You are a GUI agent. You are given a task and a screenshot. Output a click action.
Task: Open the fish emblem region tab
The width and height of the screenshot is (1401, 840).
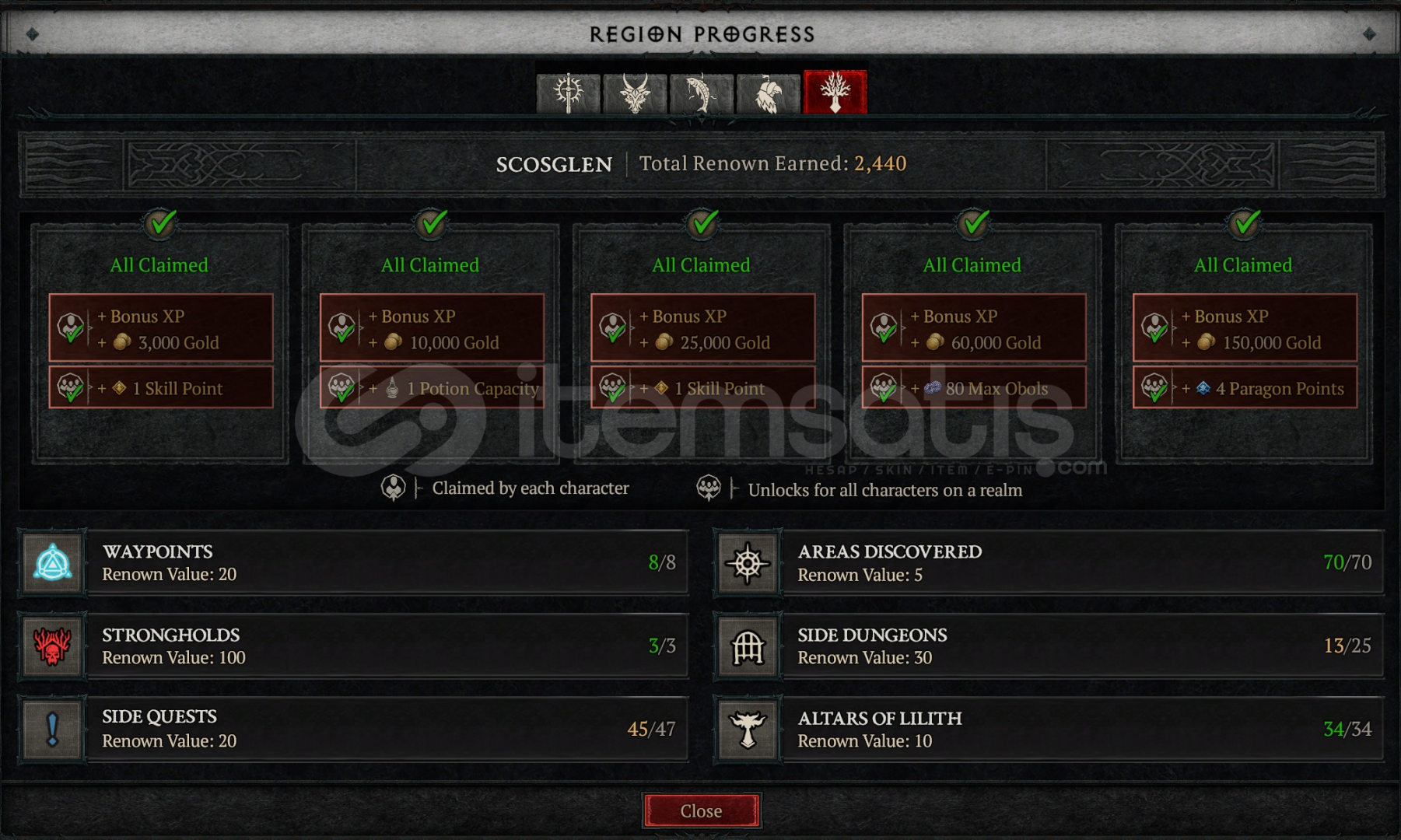702,93
